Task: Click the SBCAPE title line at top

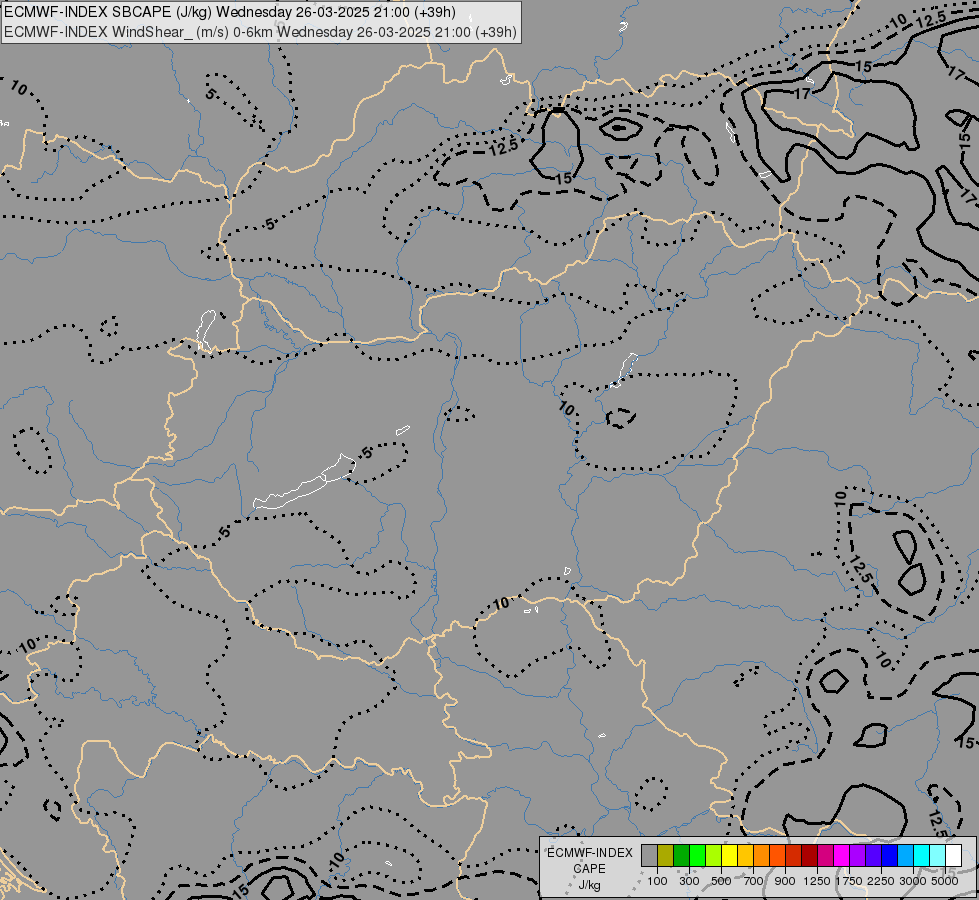Action: [x=230, y=12]
